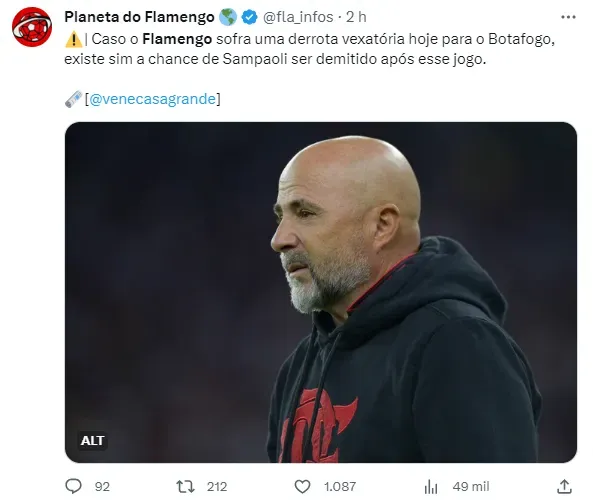The image size is (593, 500).
Task: Open the three-dot more options menu
Action: tap(568, 17)
